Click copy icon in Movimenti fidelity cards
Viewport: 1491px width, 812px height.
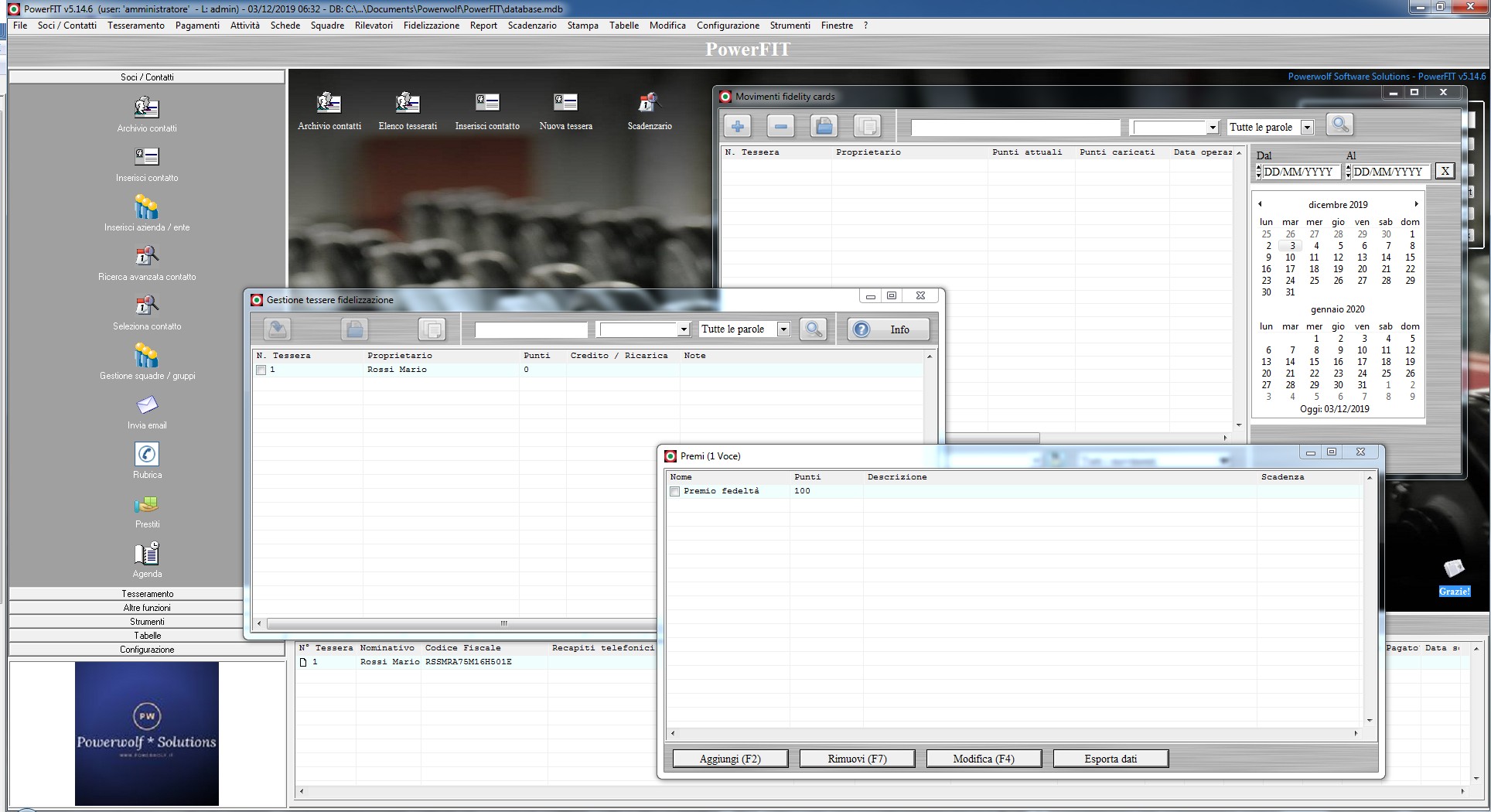(868, 126)
